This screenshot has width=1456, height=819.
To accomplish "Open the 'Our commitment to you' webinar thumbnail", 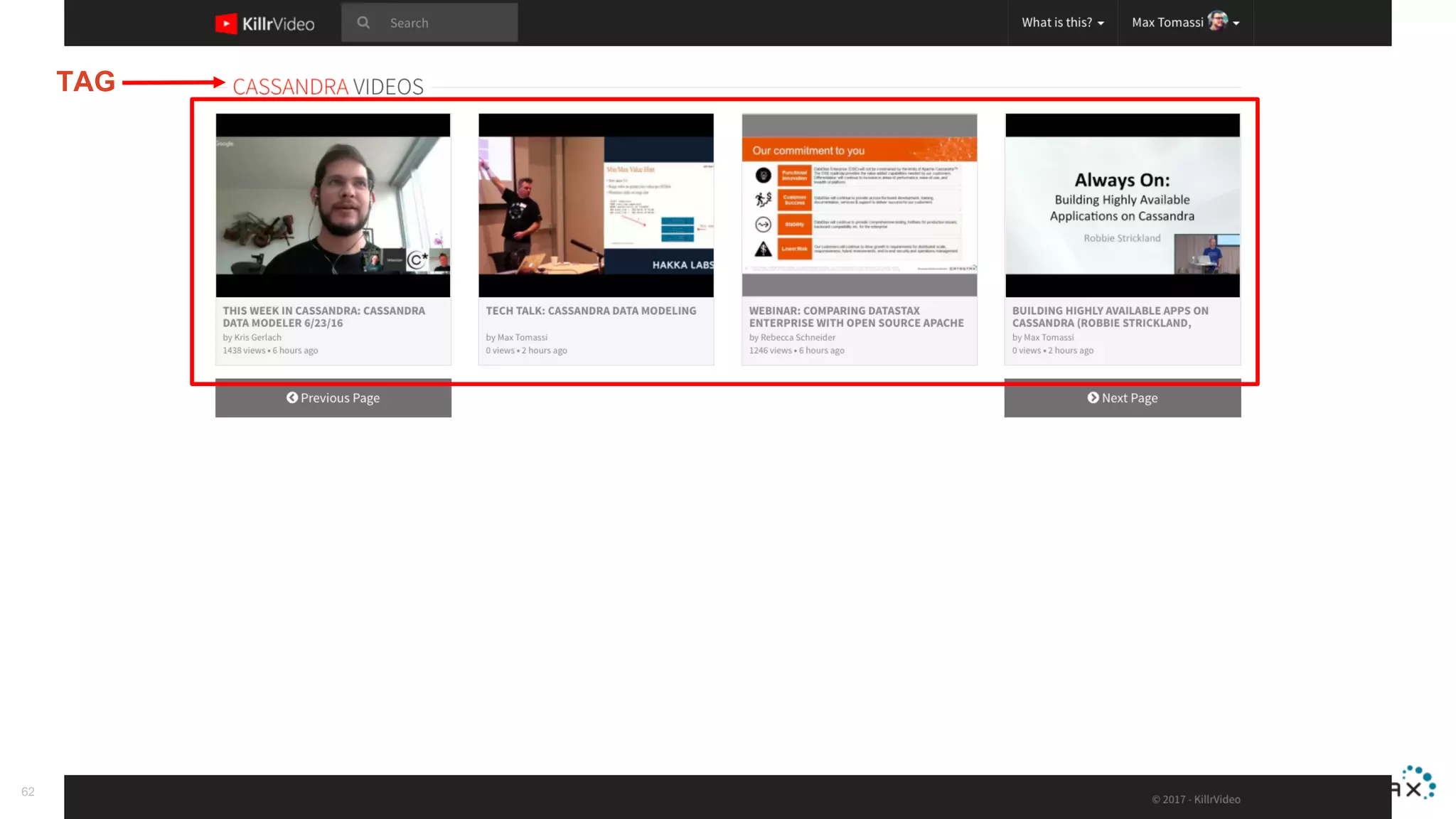I will tap(859, 205).
